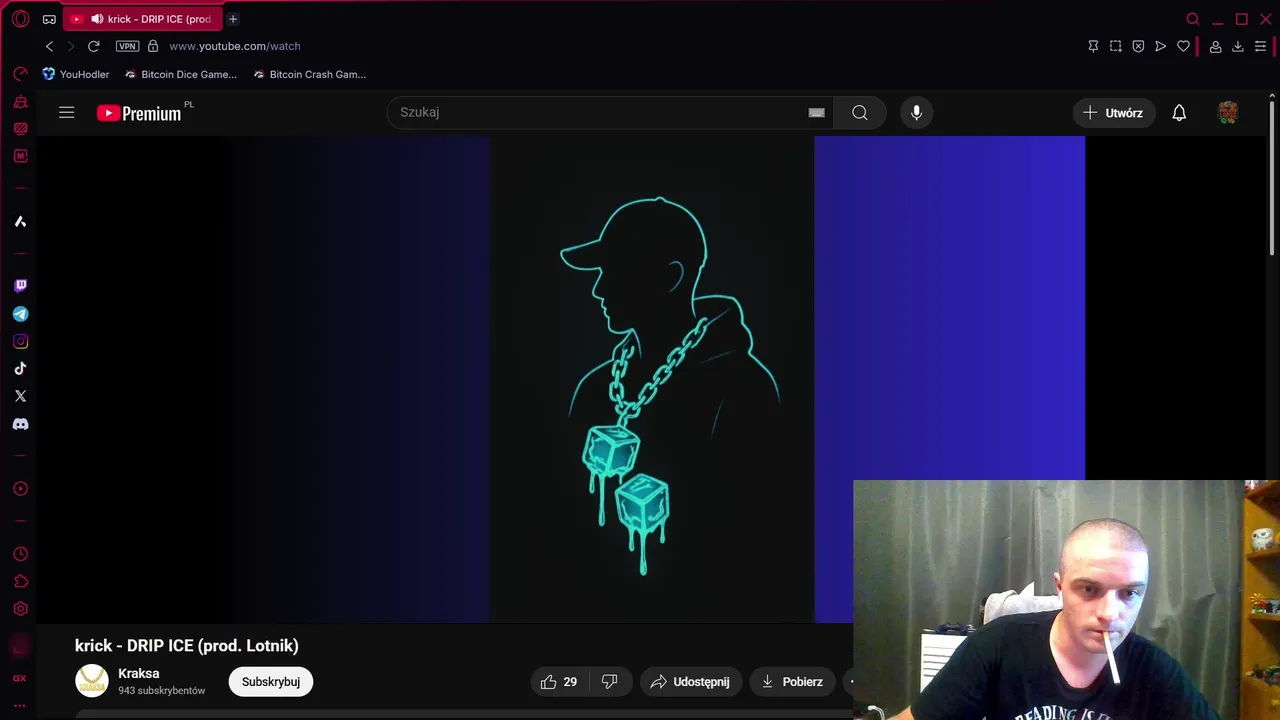Open the YouTube hamburger guide menu
Viewport: 1280px width, 720px height.
coord(67,113)
